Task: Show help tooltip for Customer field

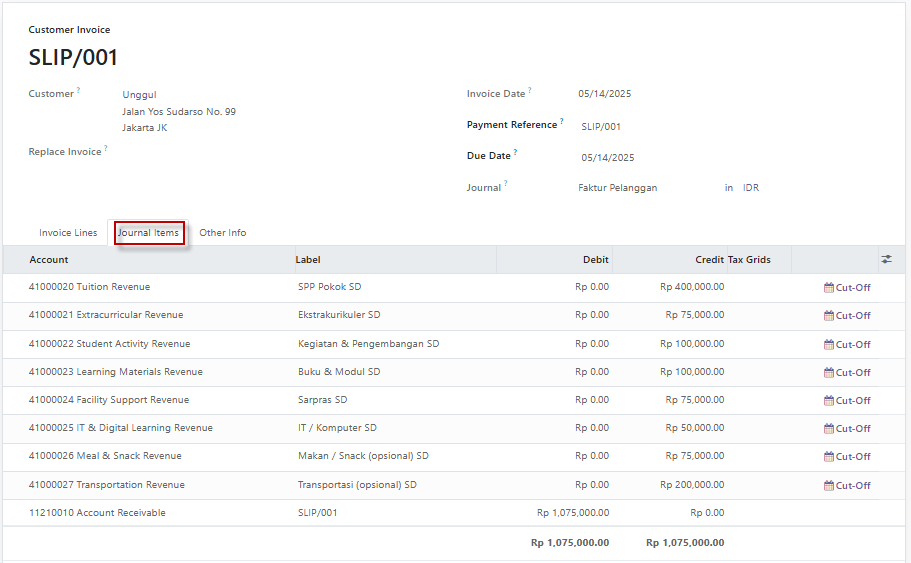Action: [x=78, y=90]
